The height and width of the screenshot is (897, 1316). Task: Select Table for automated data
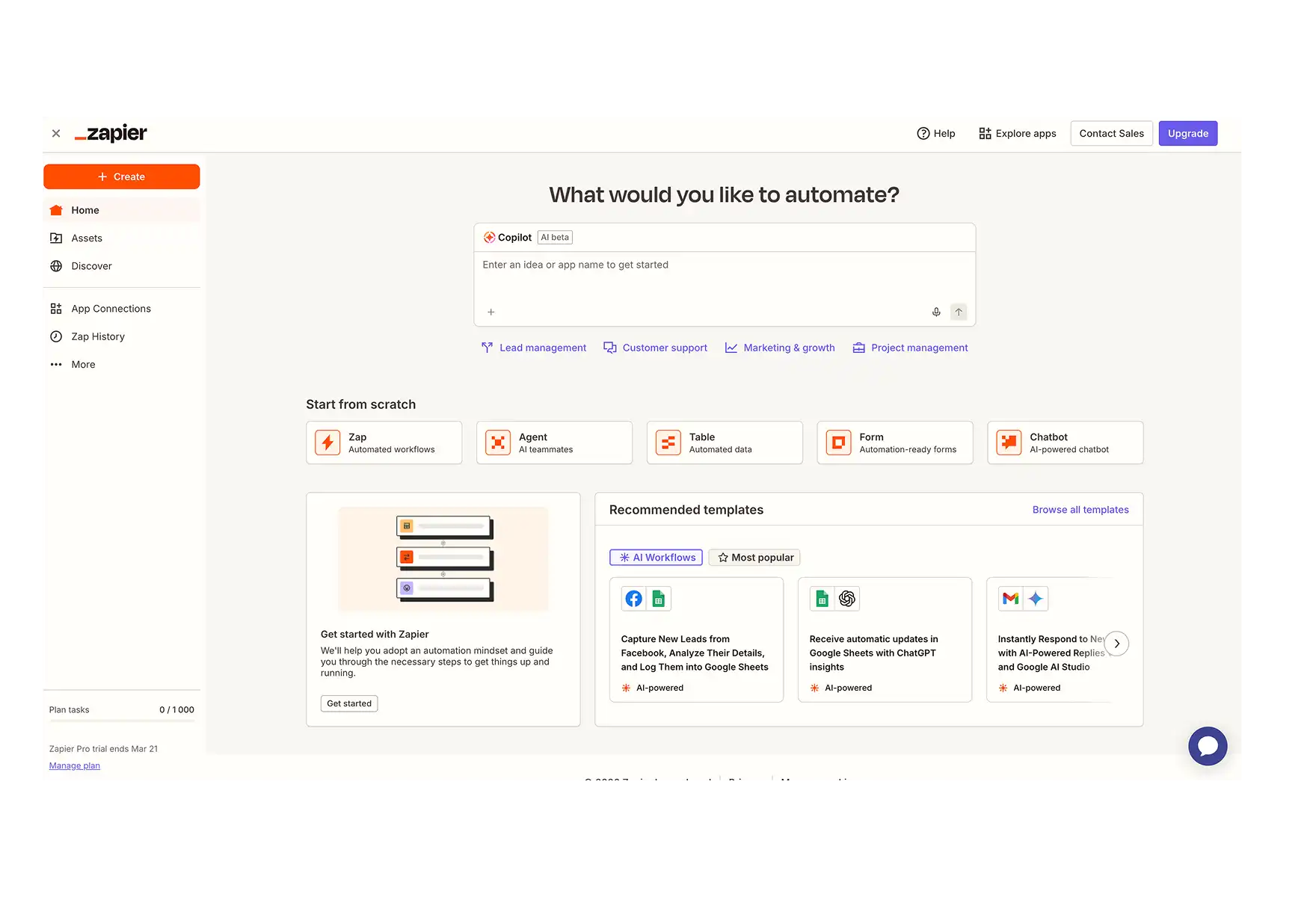(x=724, y=442)
